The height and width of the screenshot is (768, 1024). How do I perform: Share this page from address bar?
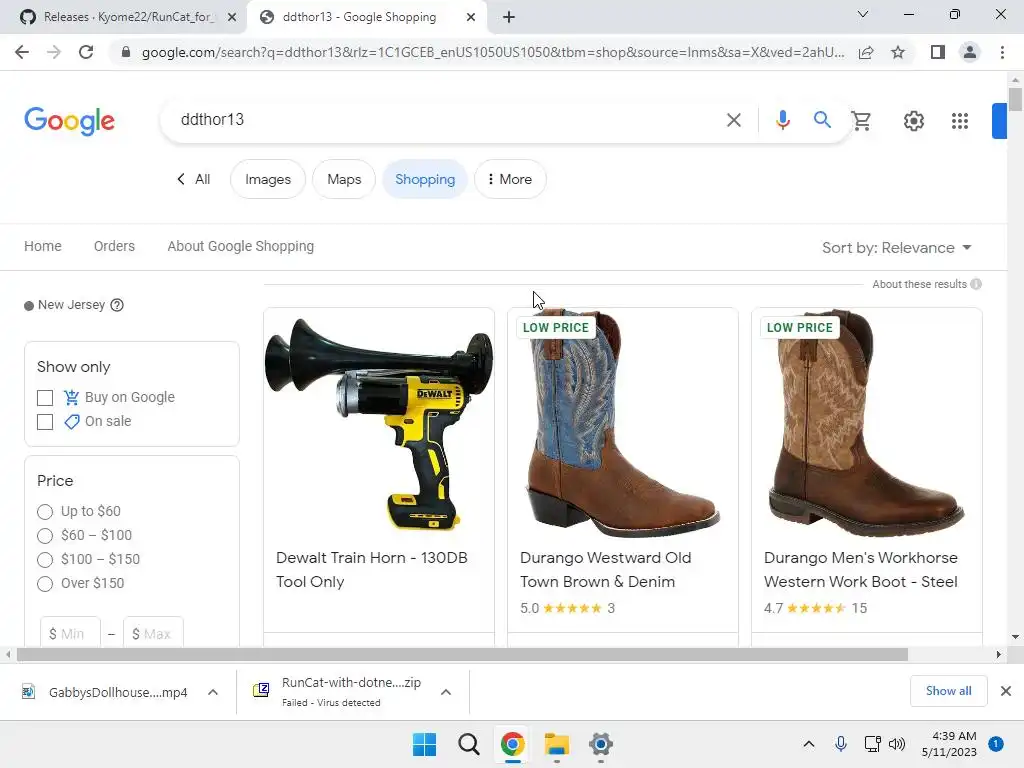click(866, 52)
